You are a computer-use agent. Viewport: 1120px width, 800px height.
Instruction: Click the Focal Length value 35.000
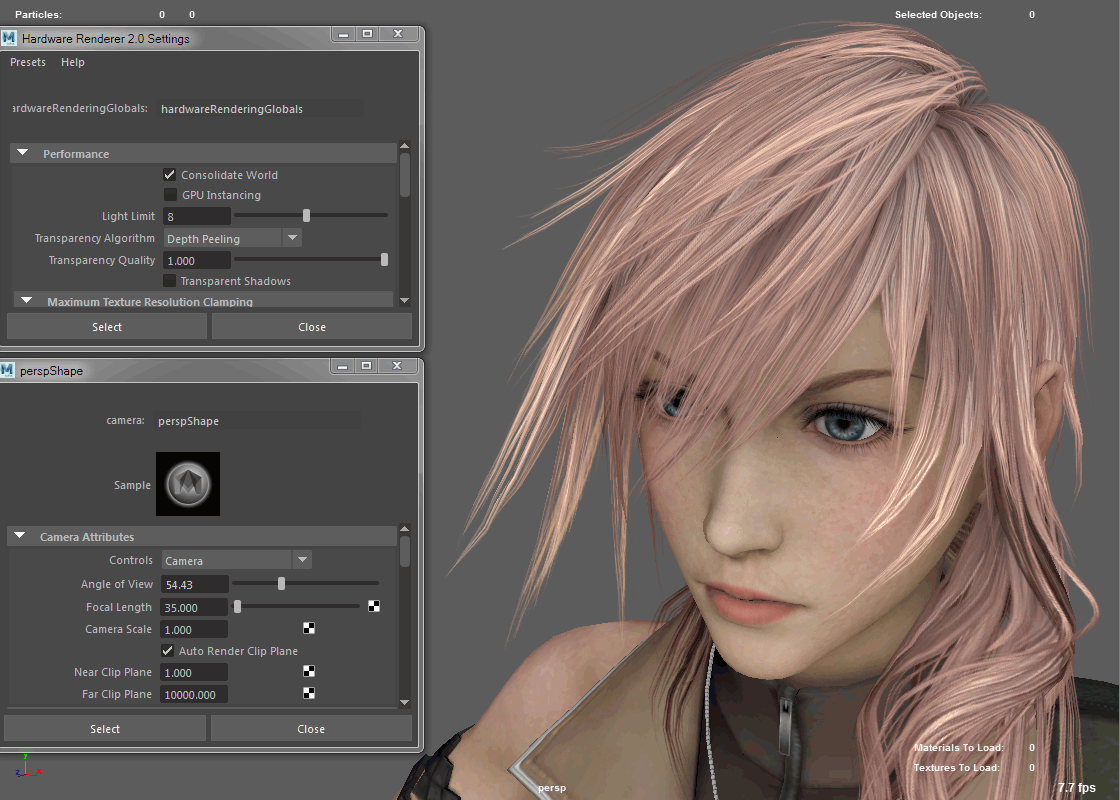pyautogui.click(x=194, y=607)
